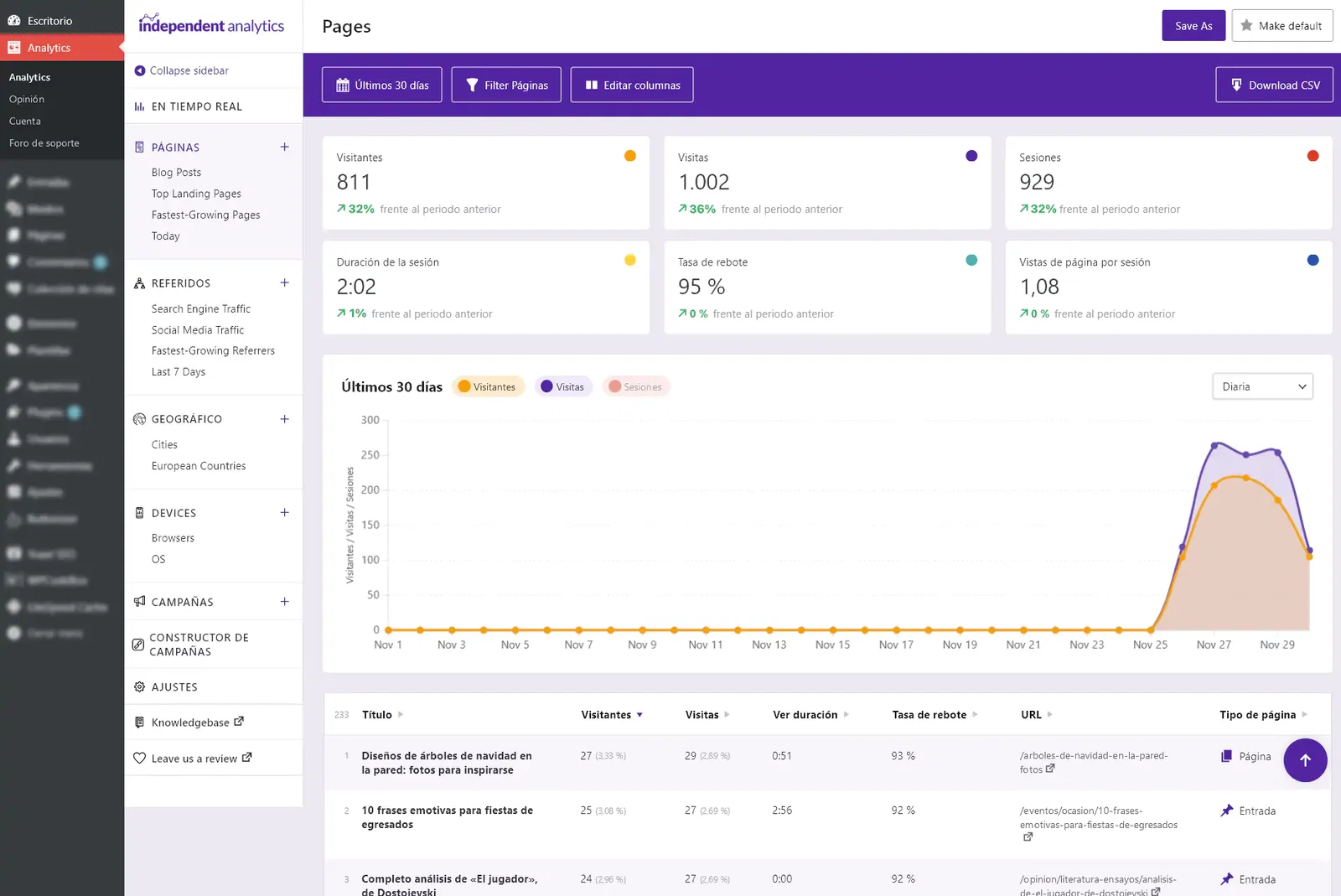
Task: Click the Campañas megaphone icon
Action: coord(139,602)
